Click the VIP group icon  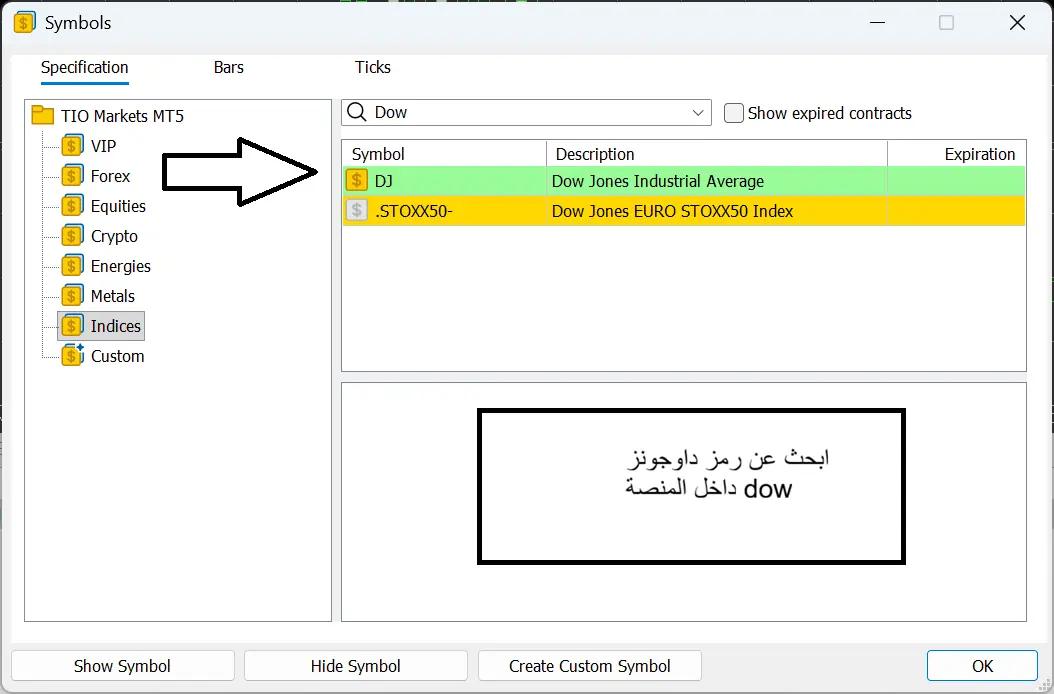73,145
